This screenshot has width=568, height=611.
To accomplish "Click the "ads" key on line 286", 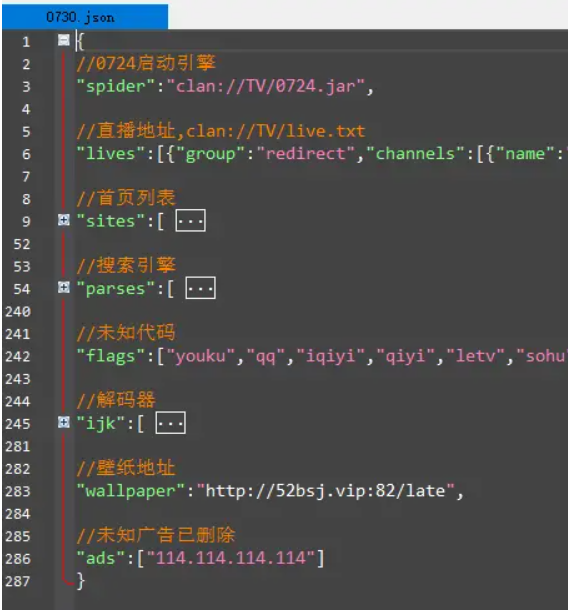I will (101, 558).
